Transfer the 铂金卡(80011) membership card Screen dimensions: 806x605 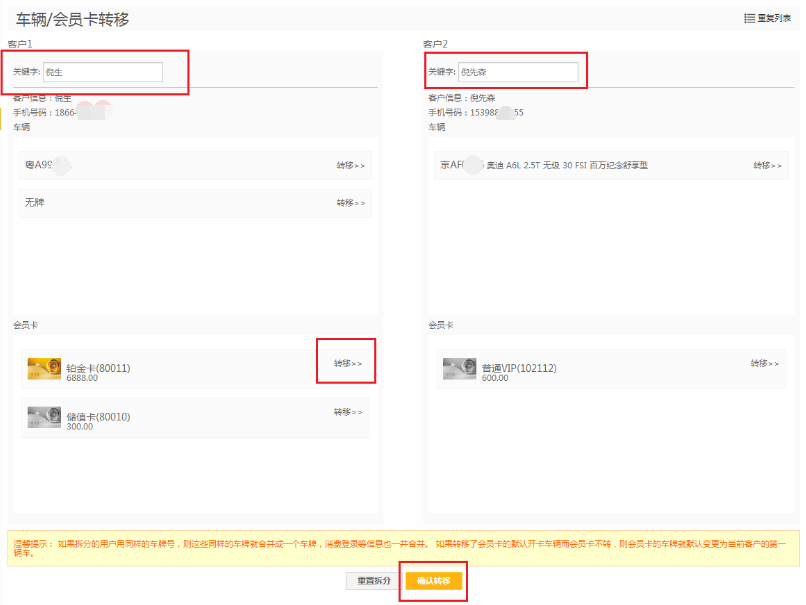[x=348, y=363]
